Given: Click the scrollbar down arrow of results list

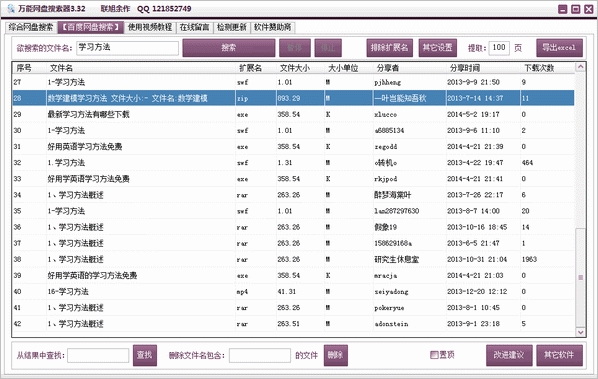Looking at the screenshot, I should (580, 332).
